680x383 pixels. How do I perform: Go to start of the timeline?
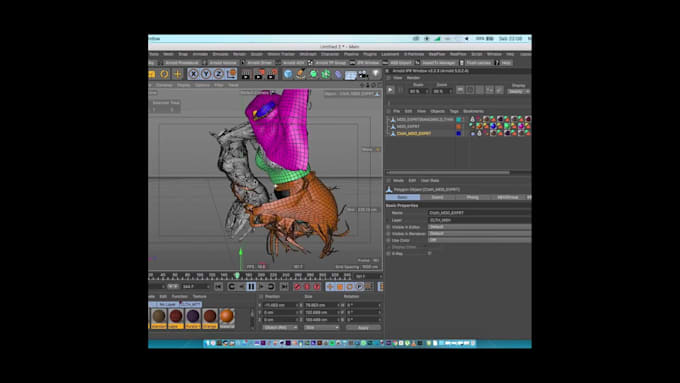[218, 286]
